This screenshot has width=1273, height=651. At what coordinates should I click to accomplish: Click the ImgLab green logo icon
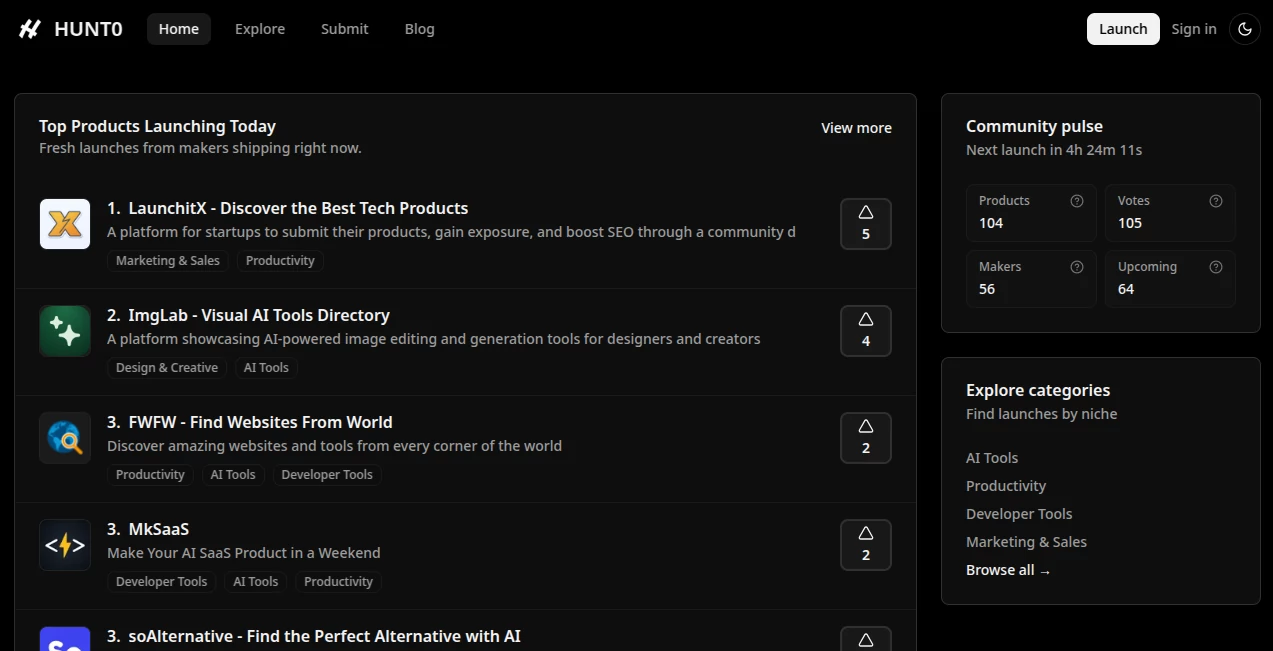click(64, 330)
